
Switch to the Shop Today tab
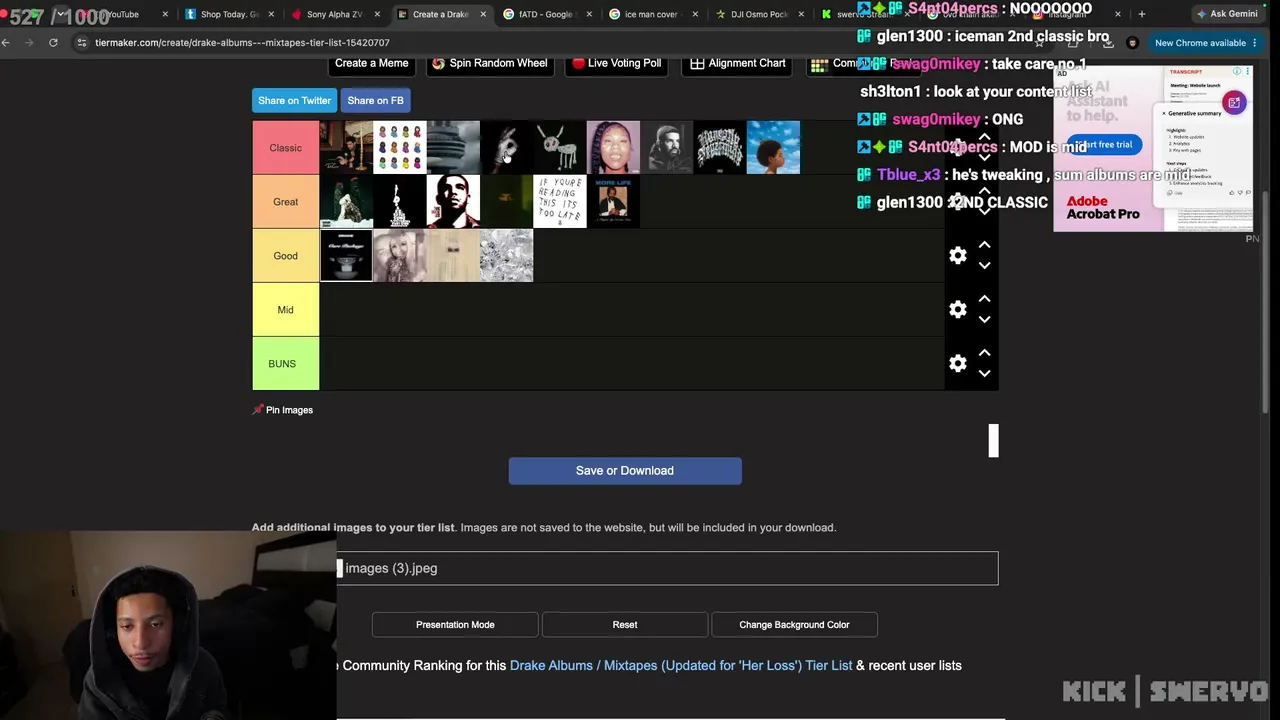click(228, 14)
